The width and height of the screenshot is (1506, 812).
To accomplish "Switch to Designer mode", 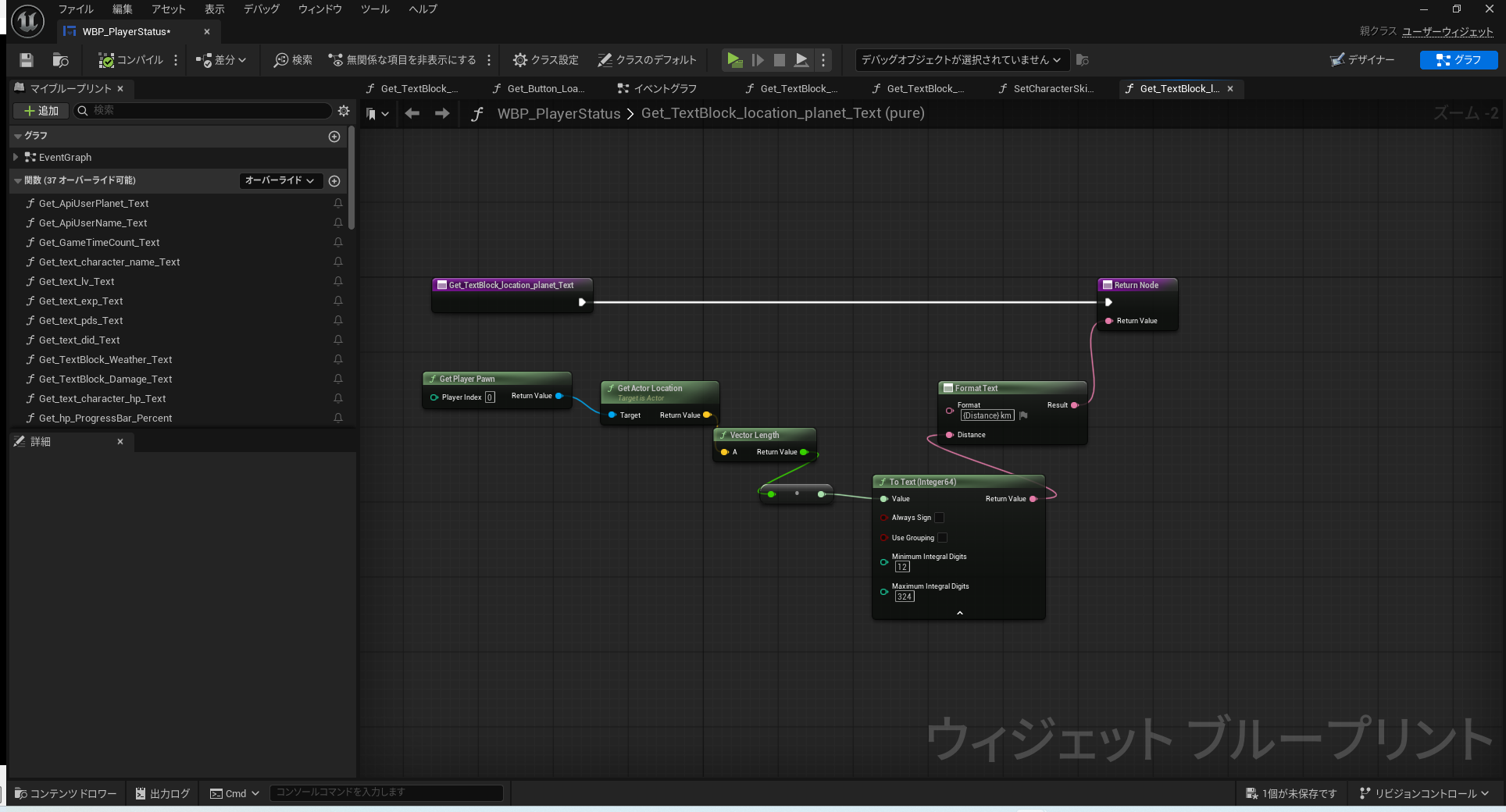I will 1362,60.
